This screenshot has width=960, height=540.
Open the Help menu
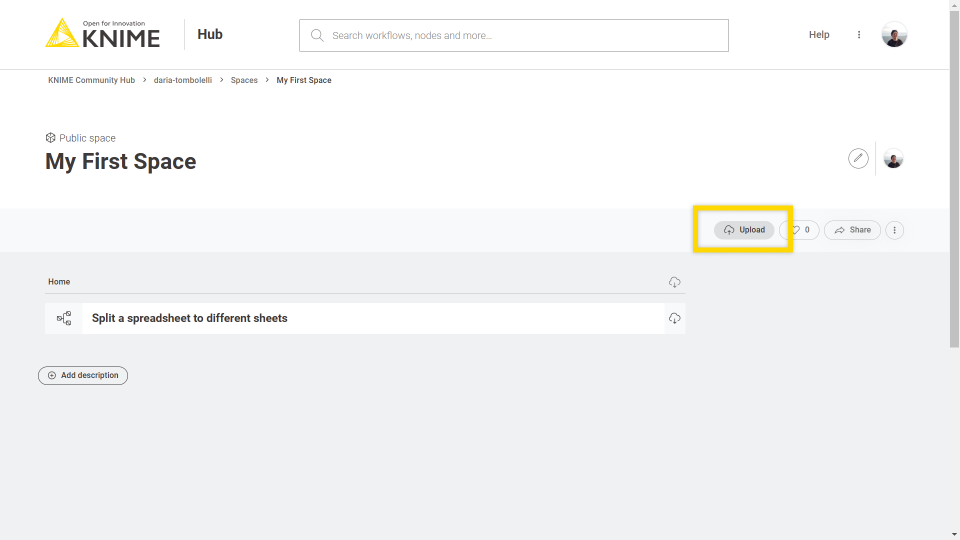tap(819, 35)
